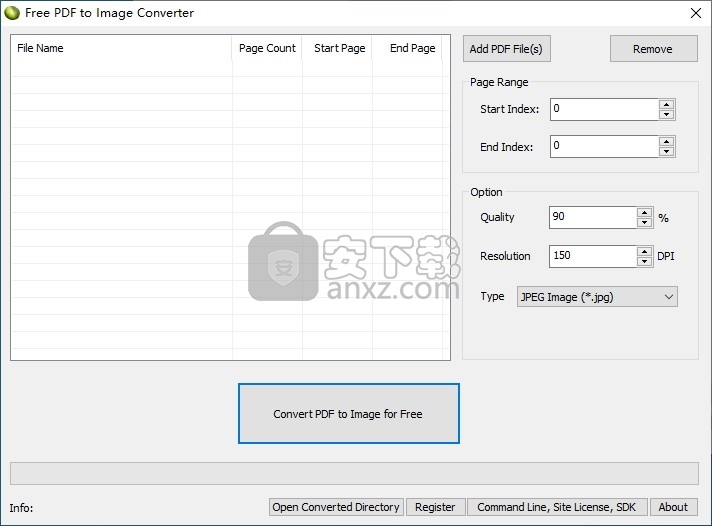
Task: Open the Register dialog
Action: (x=435, y=507)
